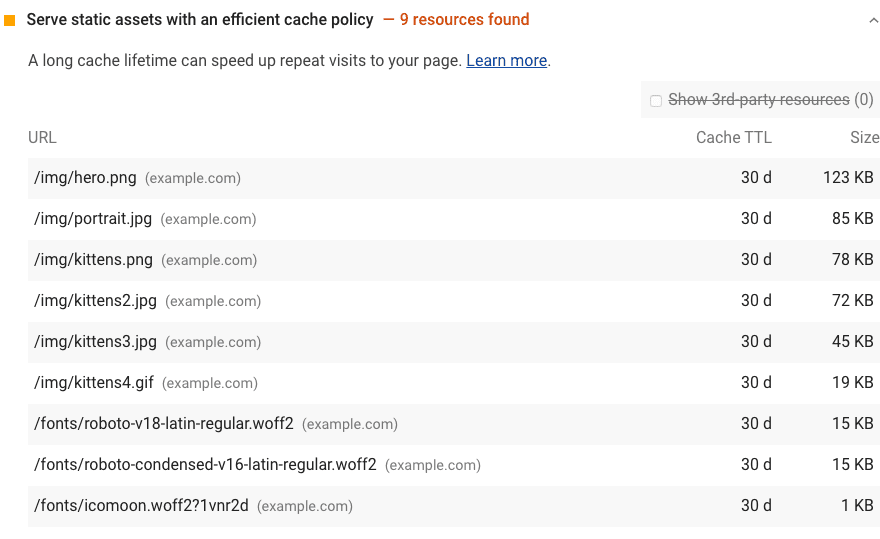Open the roboto-condensed-v16 font URL
The height and width of the screenshot is (539, 880).
[x=205, y=465]
